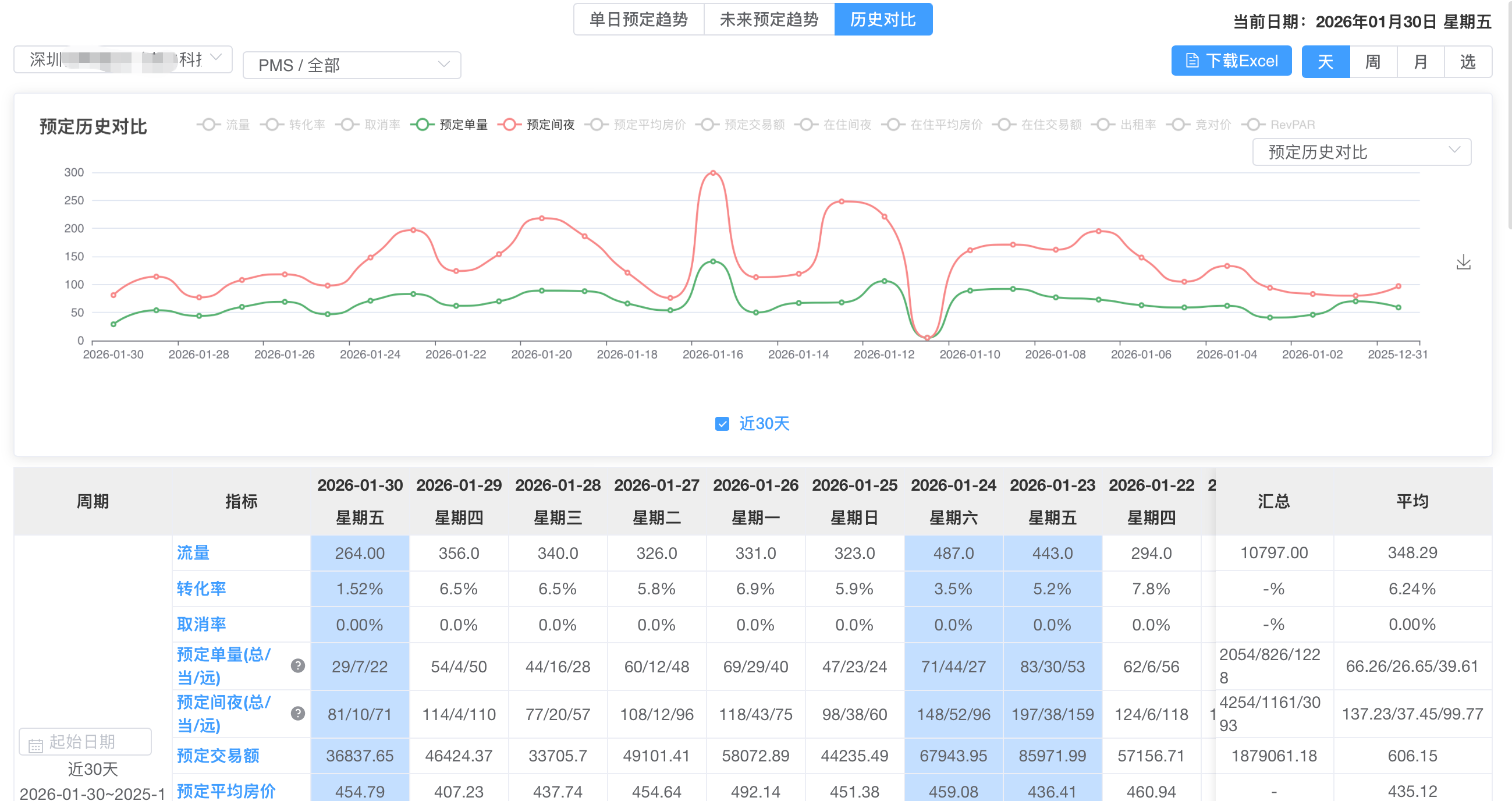Select the 周 granularity button
Image resolution: width=1512 pixels, height=801 pixels.
(x=1372, y=62)
